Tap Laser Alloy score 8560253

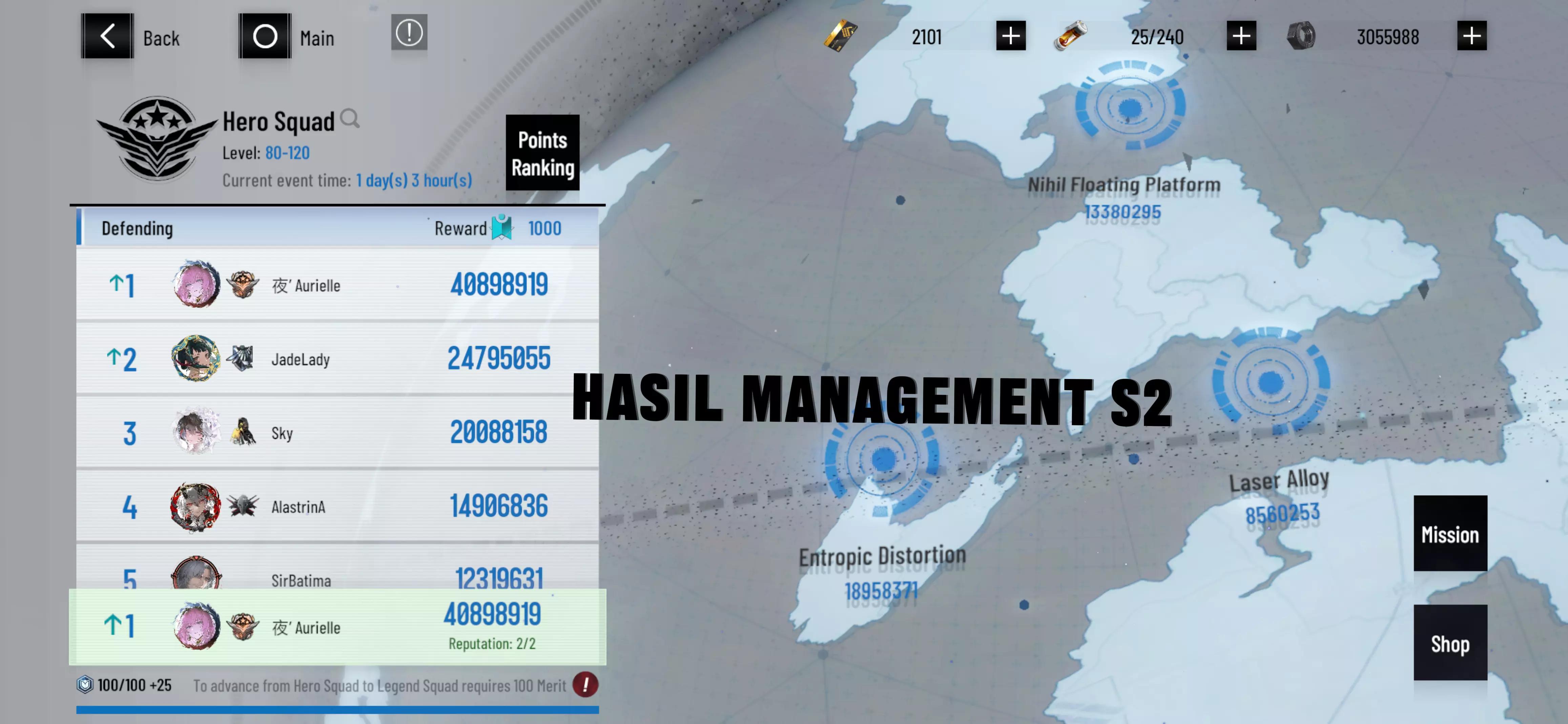pos(1282,514)
